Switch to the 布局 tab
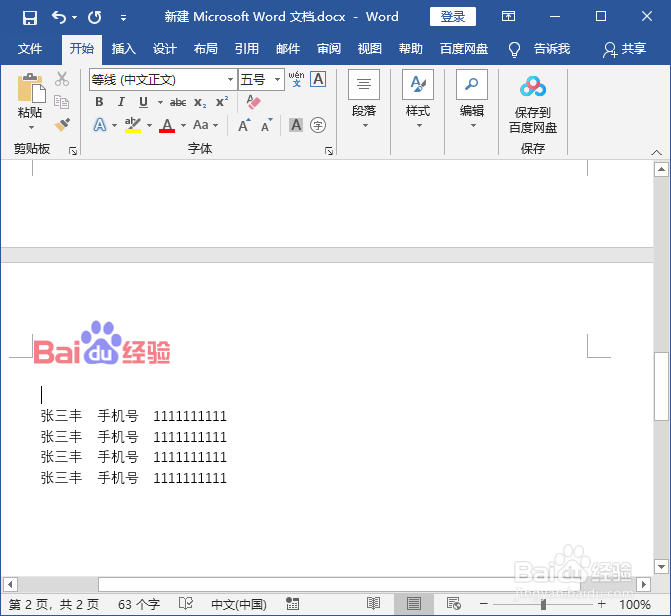This screenshot has height=616, width=671. click(205, 49)
